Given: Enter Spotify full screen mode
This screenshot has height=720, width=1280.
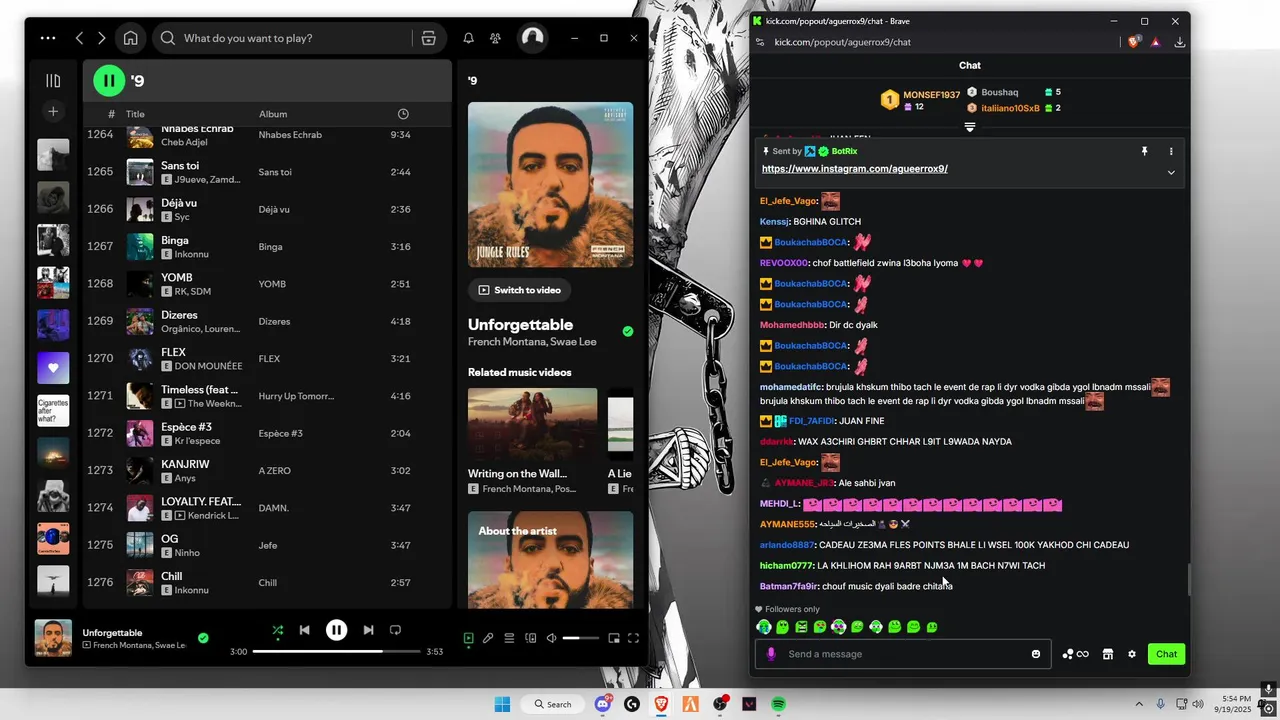Looking at the screenshot, I should pyautogui.click(x=633, y=638).
